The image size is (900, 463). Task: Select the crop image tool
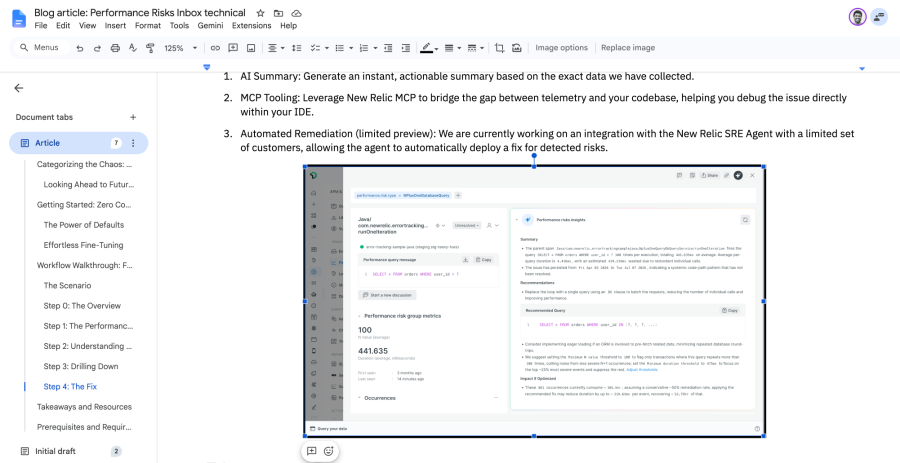tap(499, 48)
